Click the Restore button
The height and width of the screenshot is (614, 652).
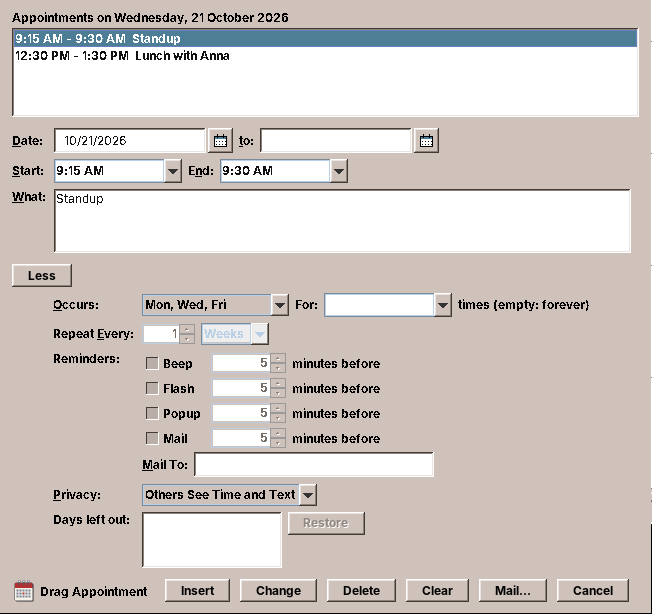coord(326,523)
